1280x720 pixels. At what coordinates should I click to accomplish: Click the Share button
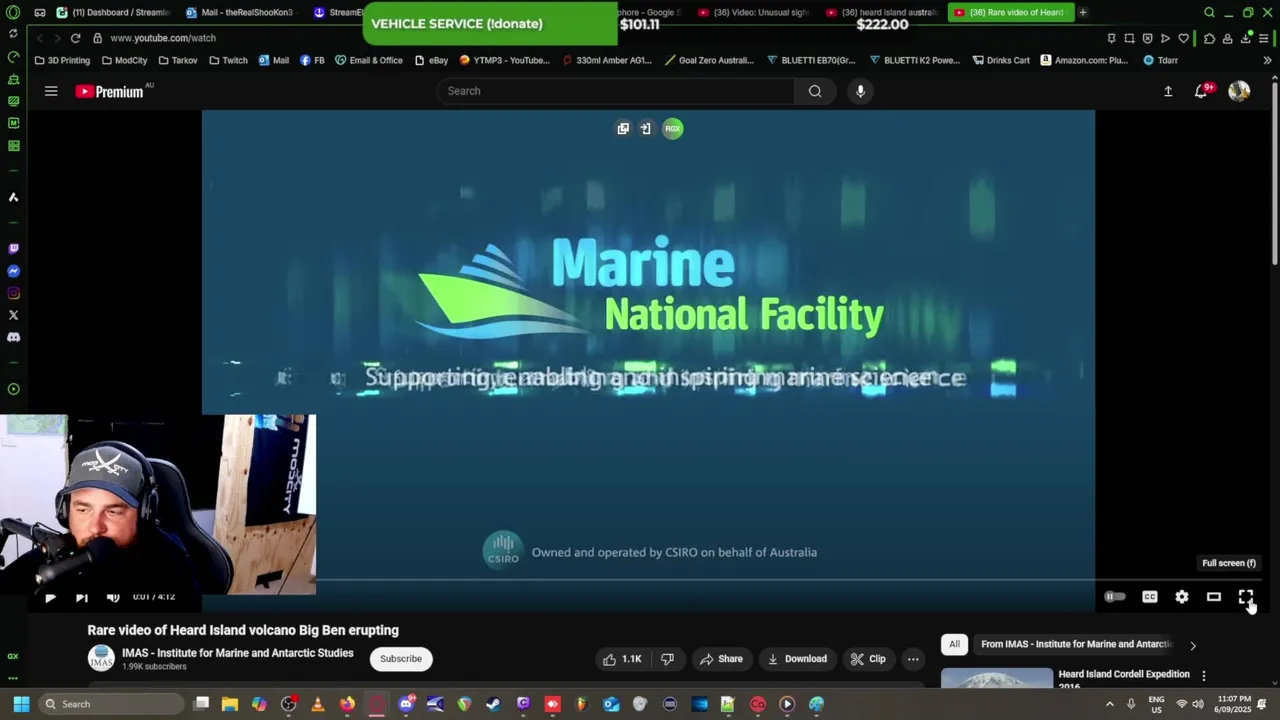click(721, 659)
